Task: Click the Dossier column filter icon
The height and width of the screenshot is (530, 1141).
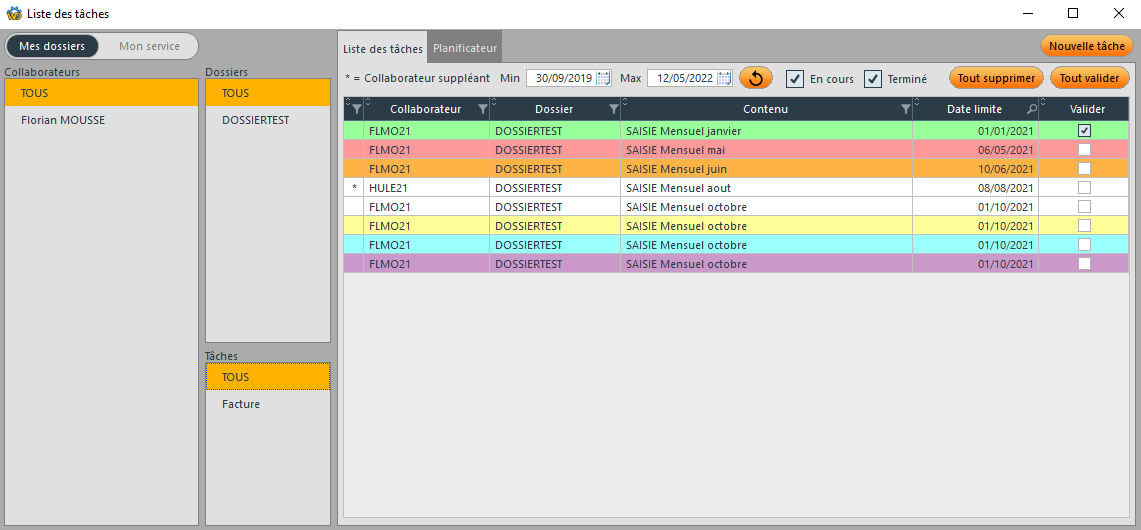Action: click(613, 109)
